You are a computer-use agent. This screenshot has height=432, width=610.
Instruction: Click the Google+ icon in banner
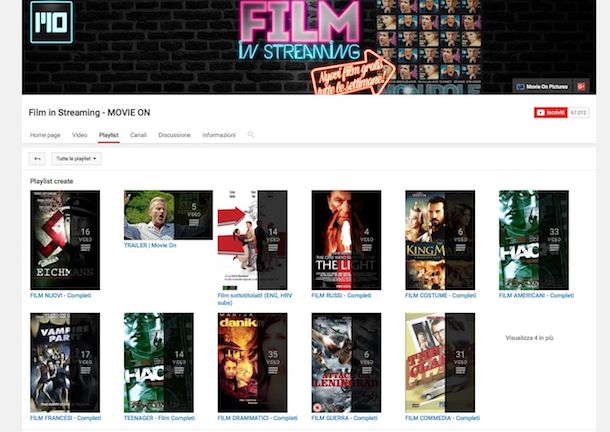(581, 86)
